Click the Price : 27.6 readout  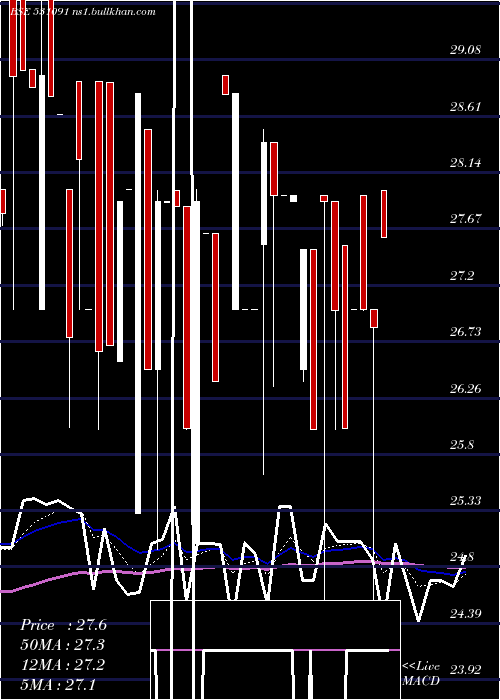63,625
